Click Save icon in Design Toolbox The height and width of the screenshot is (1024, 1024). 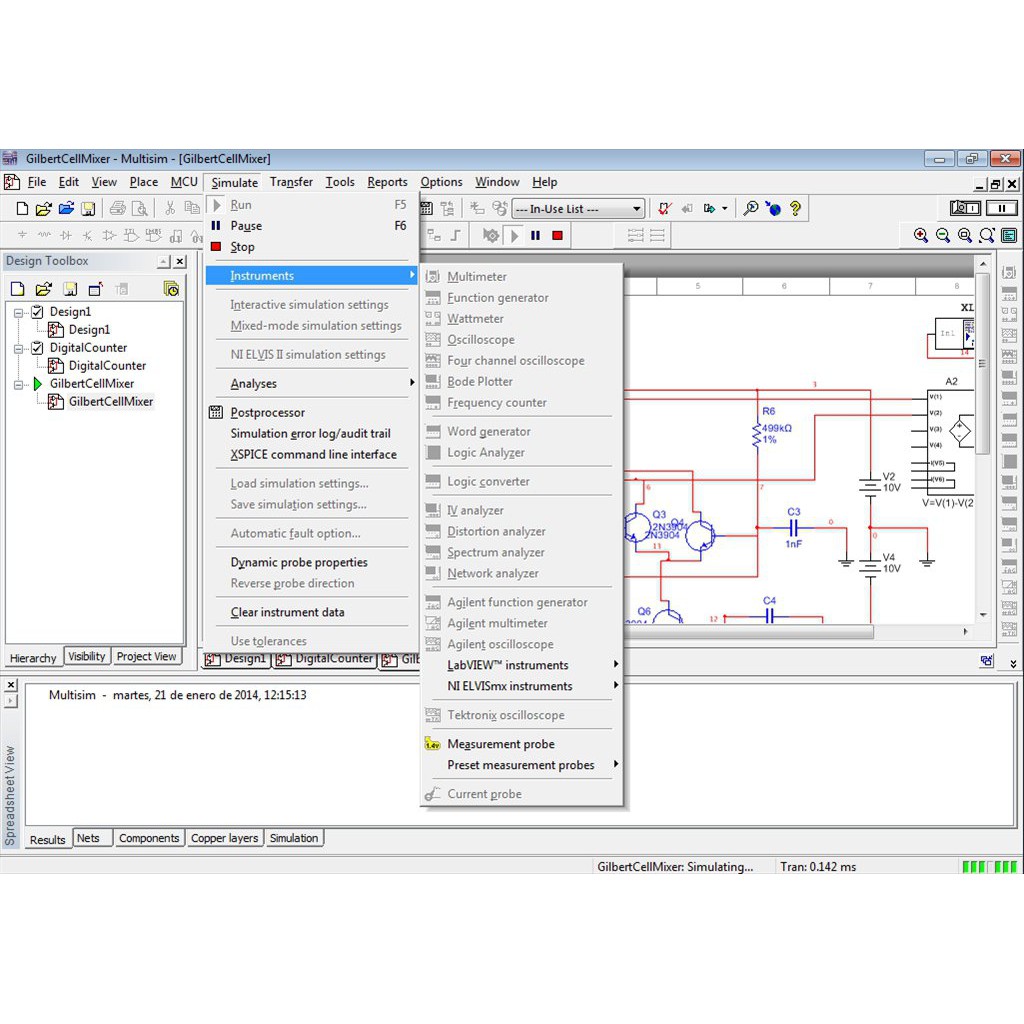[70, 289]
